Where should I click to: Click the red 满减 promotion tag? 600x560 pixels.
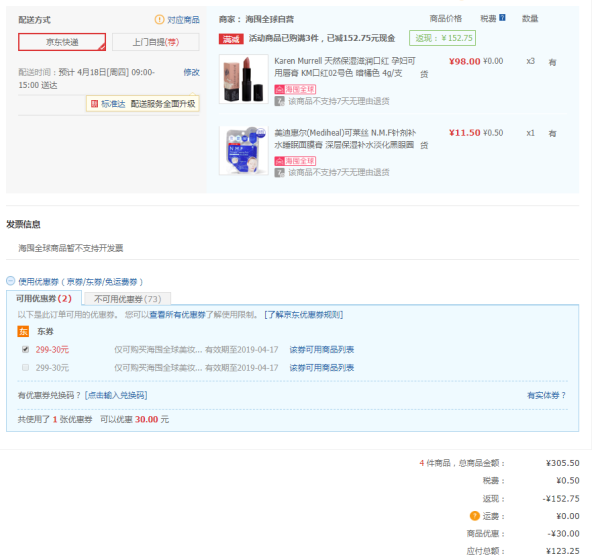click(231, 39)
